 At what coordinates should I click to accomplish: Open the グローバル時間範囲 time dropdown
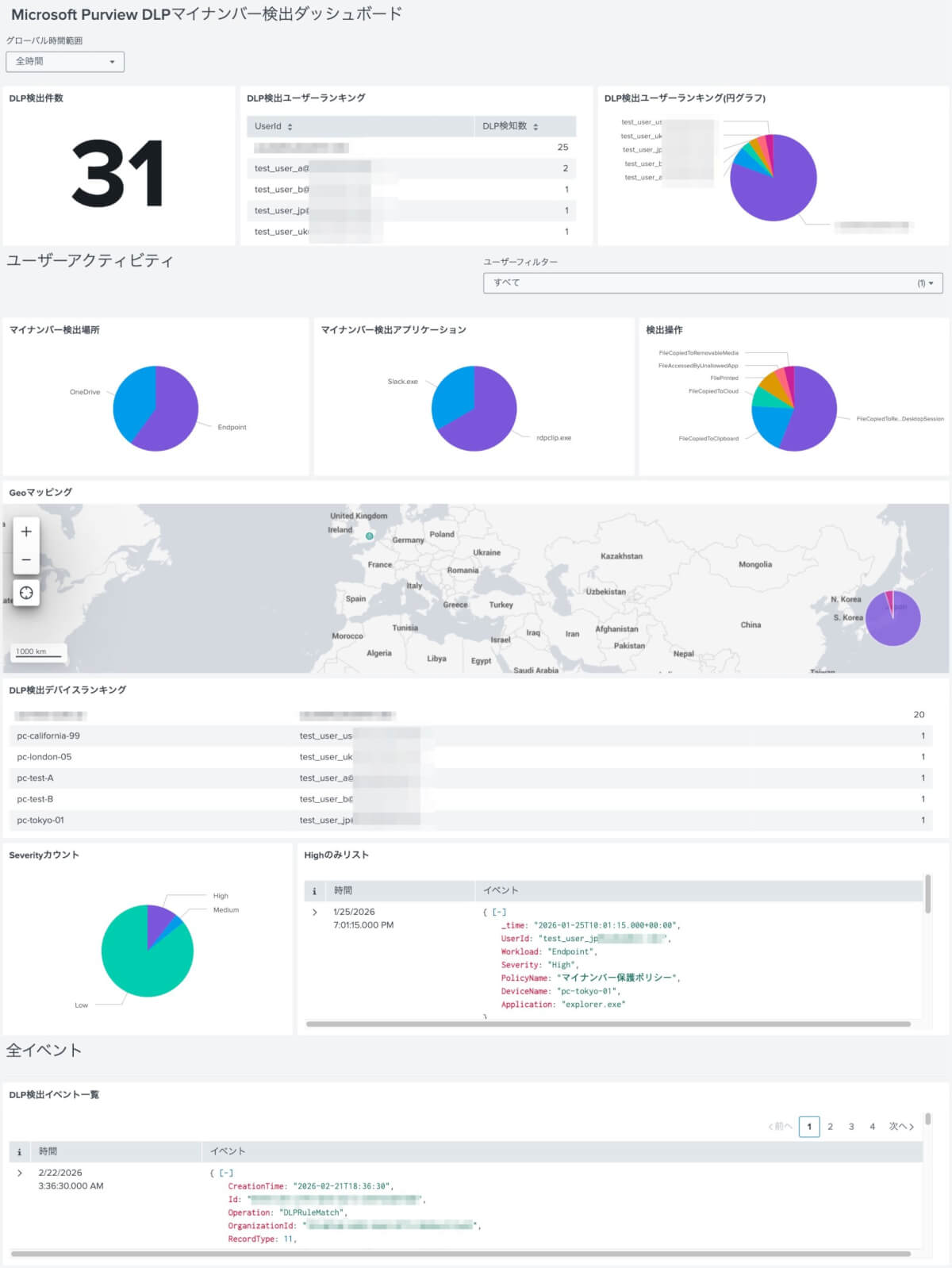(65, 62)
